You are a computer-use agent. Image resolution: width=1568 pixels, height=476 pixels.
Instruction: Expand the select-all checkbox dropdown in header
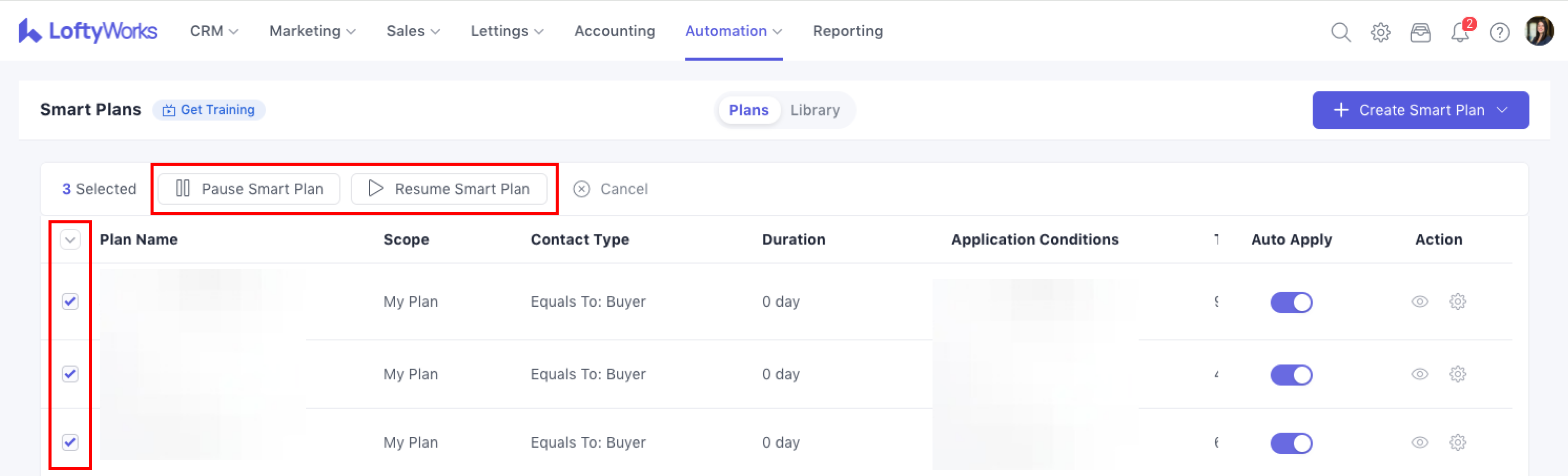(71, 240)
